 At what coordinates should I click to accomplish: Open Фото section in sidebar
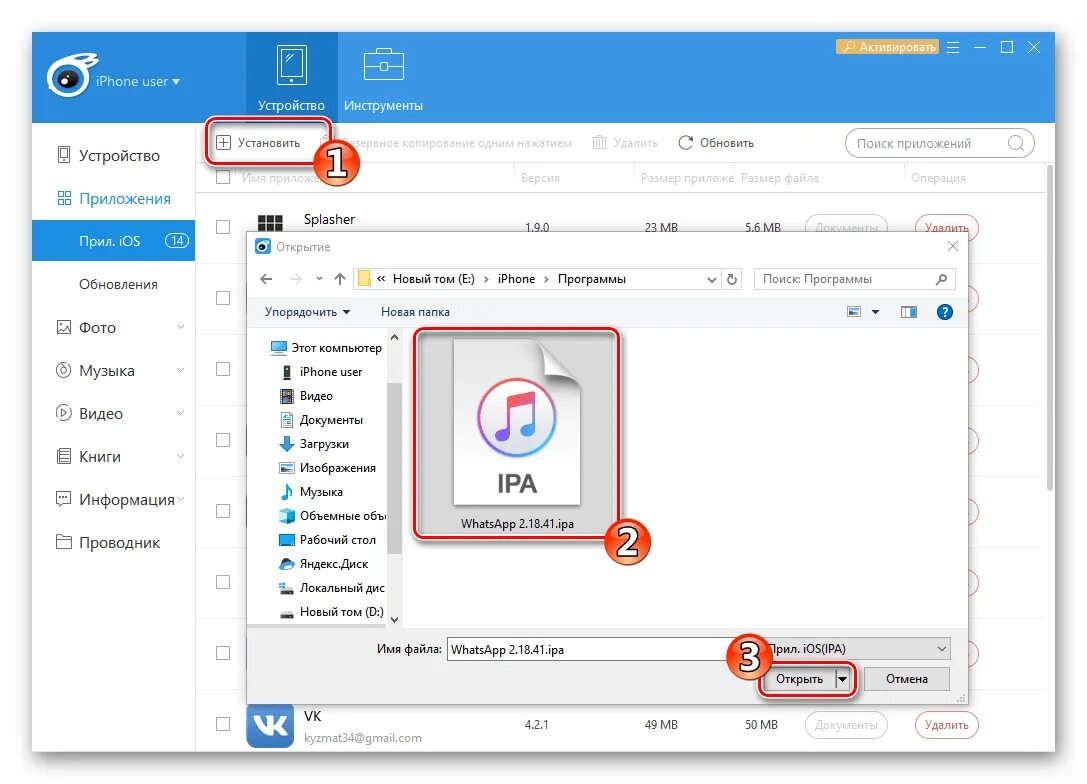[97, 327]
